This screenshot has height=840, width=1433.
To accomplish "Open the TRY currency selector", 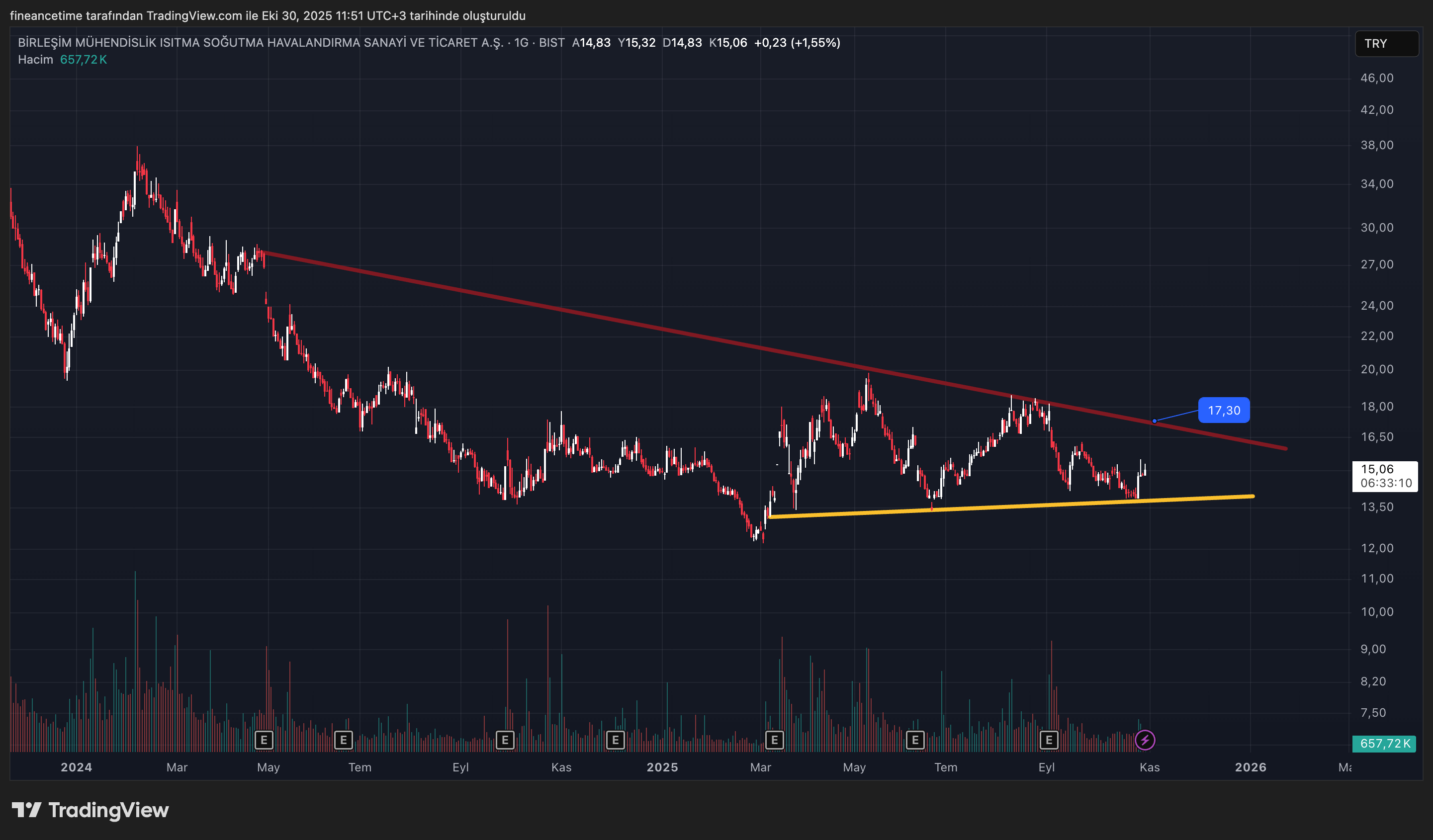I will (x=1386, y=44).
